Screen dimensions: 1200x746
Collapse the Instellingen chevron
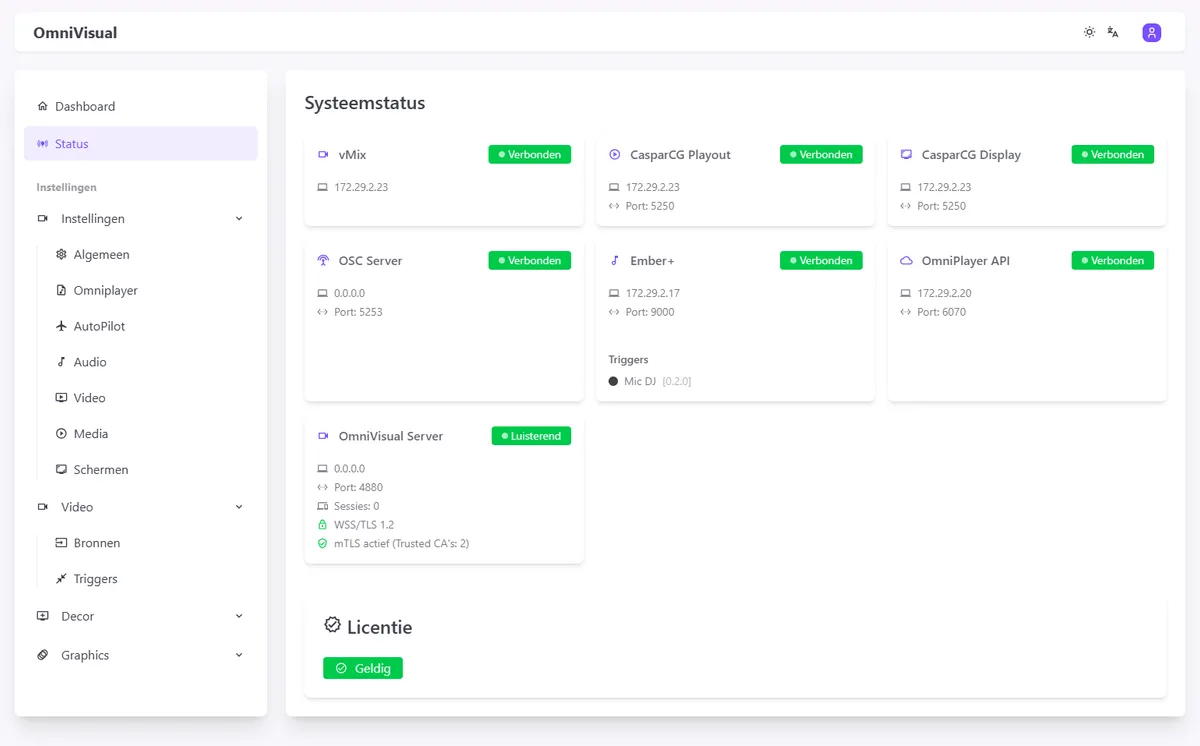[239, 219]
